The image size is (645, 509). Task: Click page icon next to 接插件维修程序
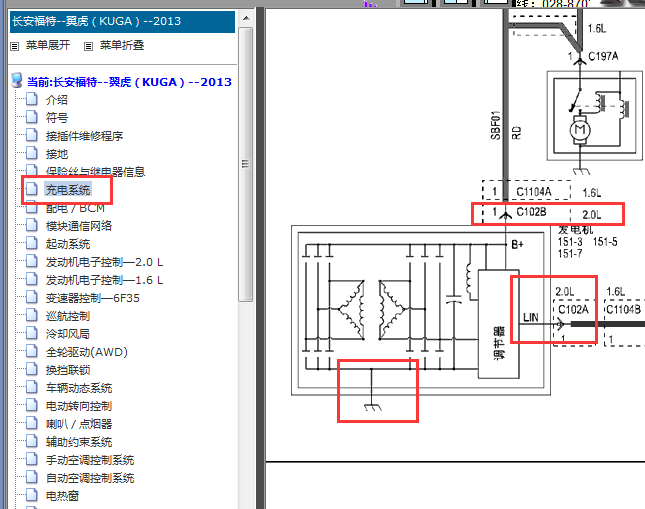32,135
